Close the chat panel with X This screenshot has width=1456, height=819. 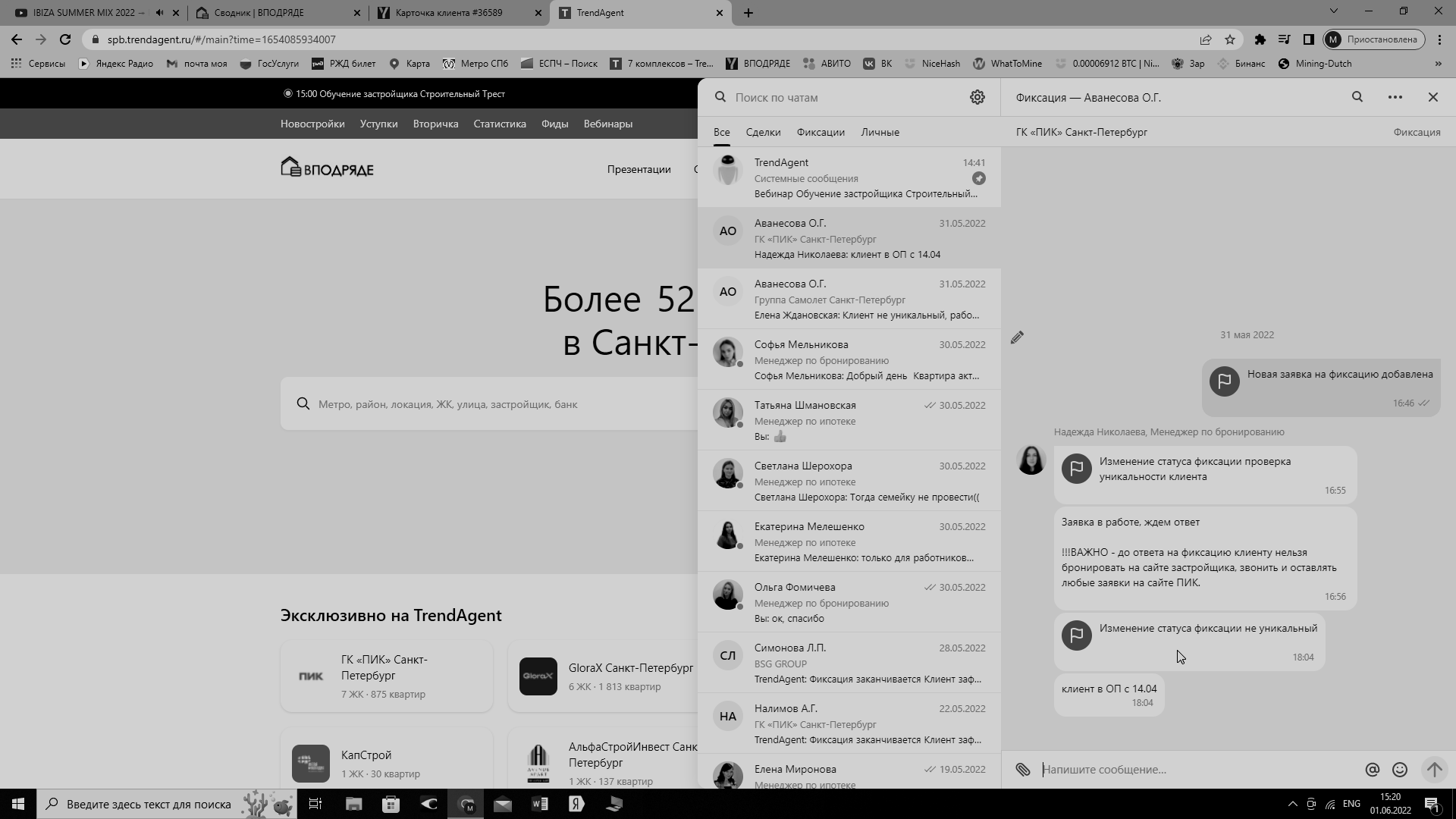click(1432, 97)
